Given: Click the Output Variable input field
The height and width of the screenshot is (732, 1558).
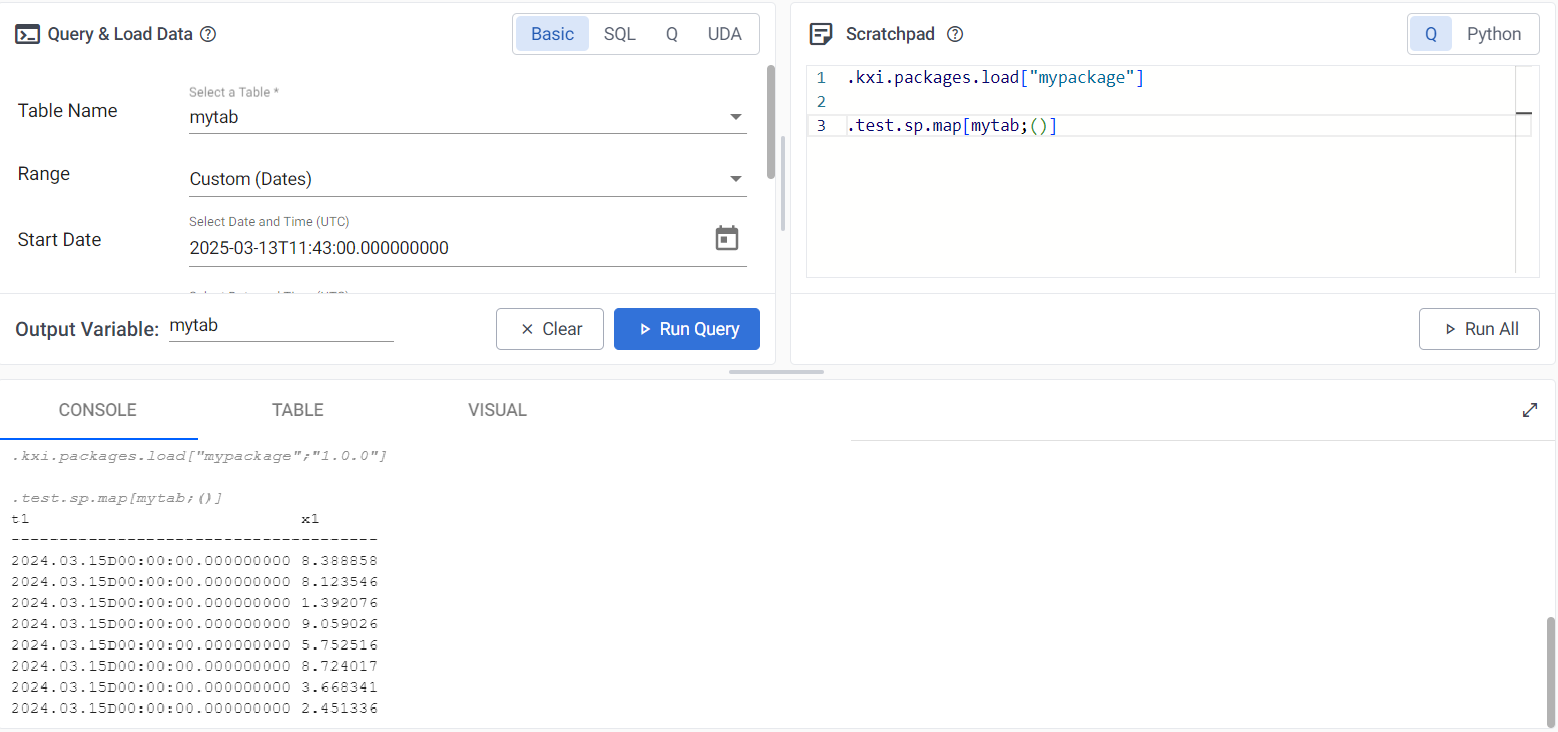Looking at the screenshot, I should point(280,326).
